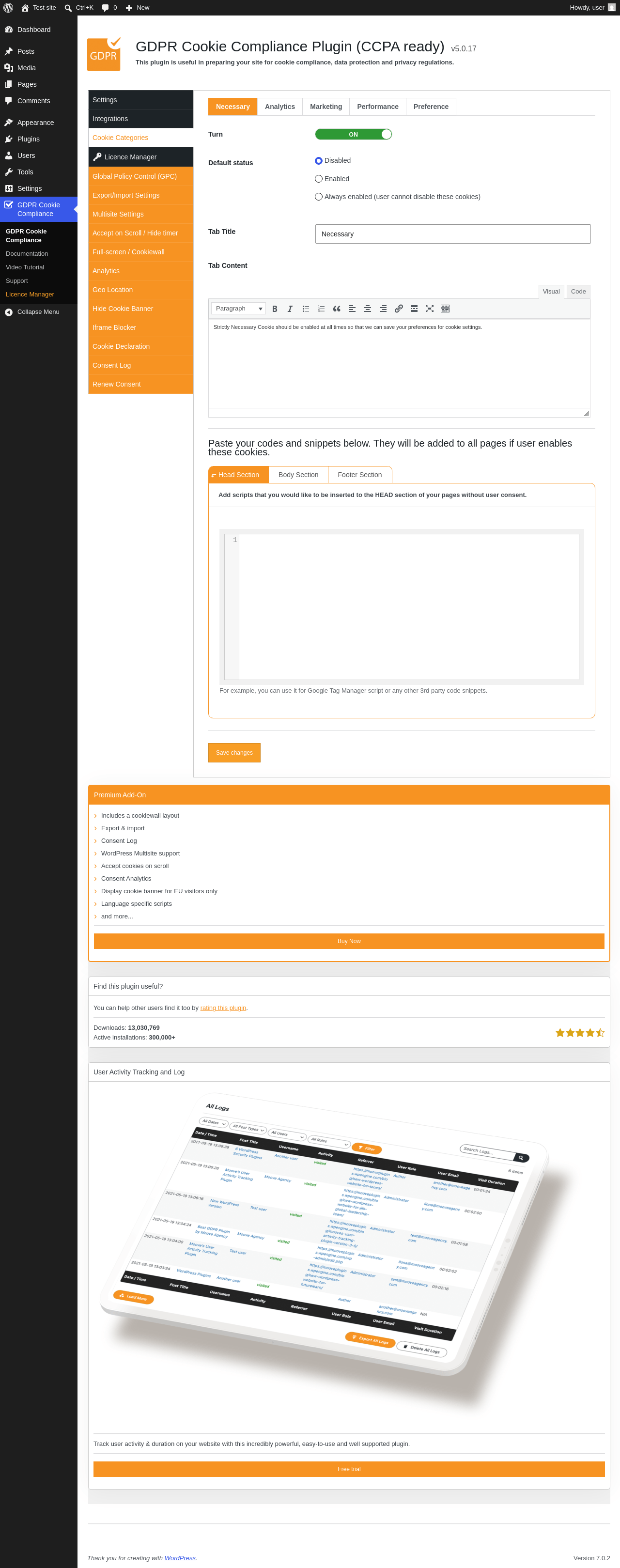Open the Consent Log menu item
620x1568 pixels.
tap(140, 365)
